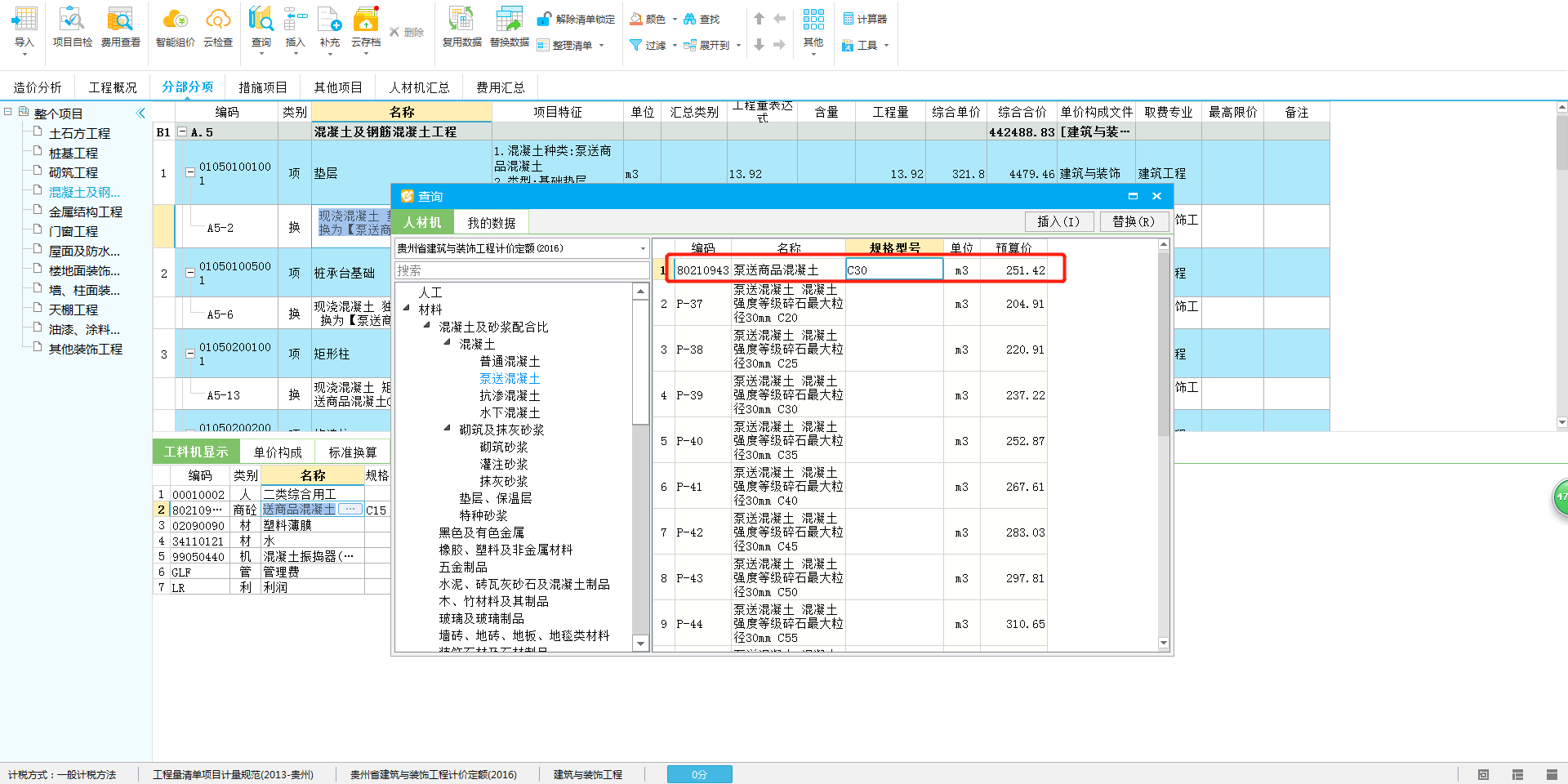Click the move left arrow icon

(779, 19)
